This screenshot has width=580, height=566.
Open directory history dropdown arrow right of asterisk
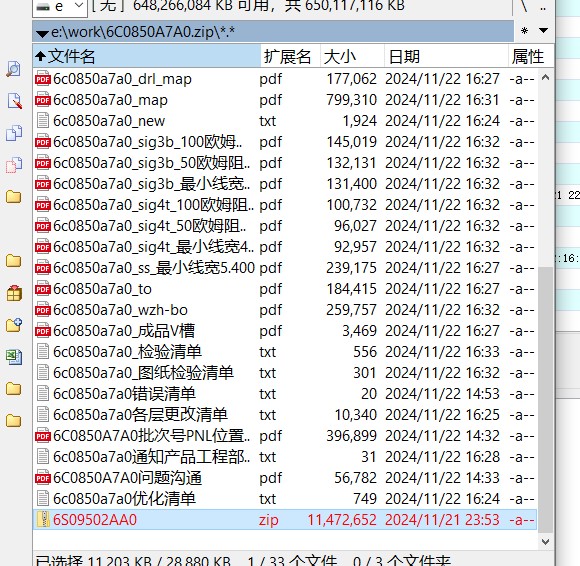click(543, 30)
